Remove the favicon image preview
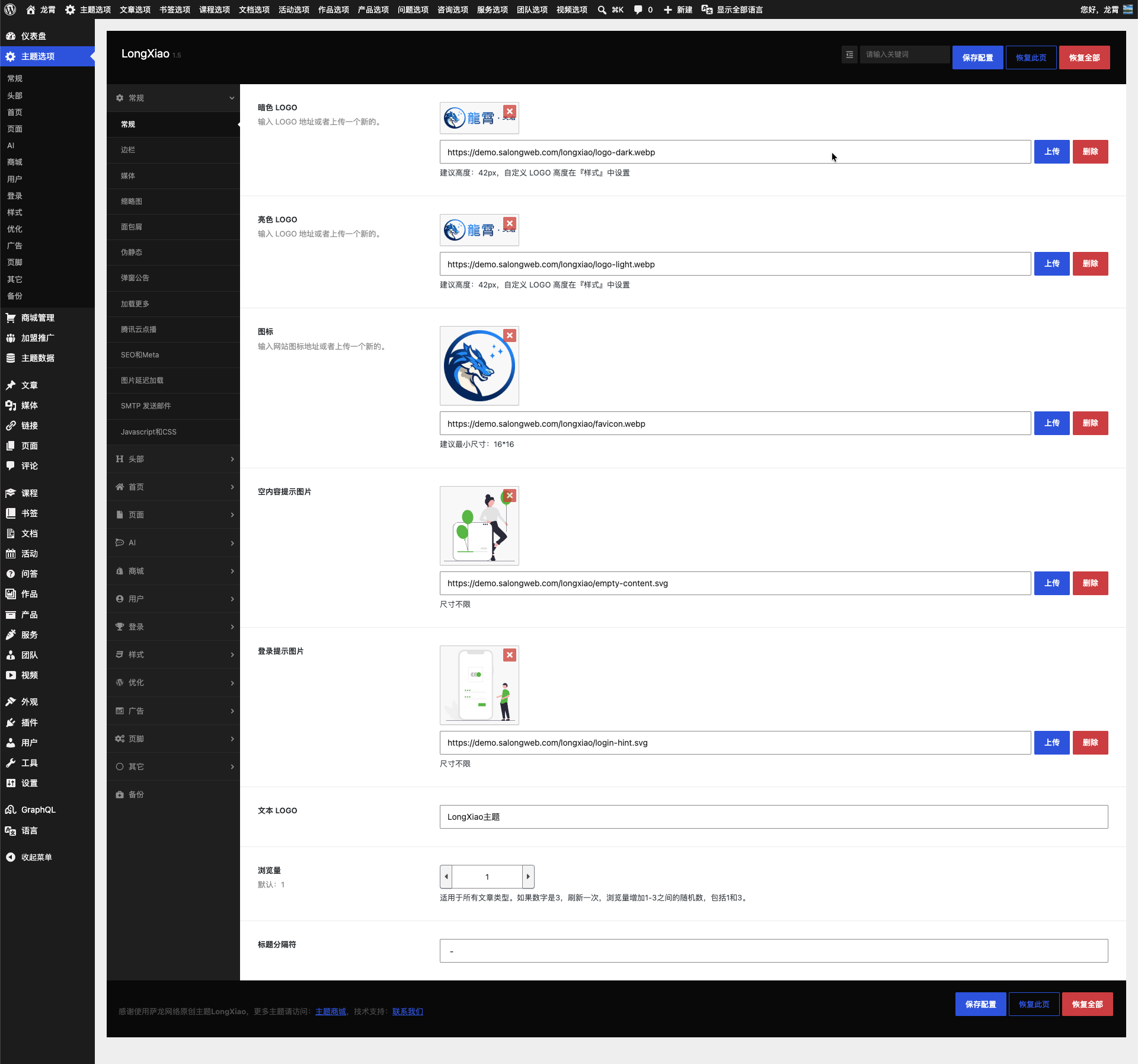This screenshot has width=1138, height=1064. click(510, 336)
